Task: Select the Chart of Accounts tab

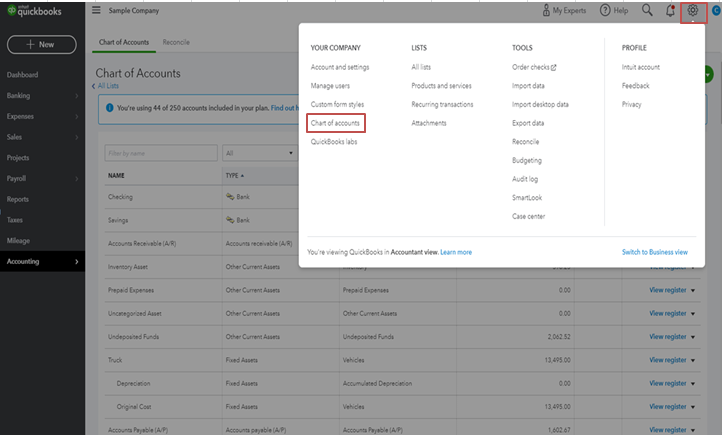Action: pyautogui.click(x=124, y=42)
